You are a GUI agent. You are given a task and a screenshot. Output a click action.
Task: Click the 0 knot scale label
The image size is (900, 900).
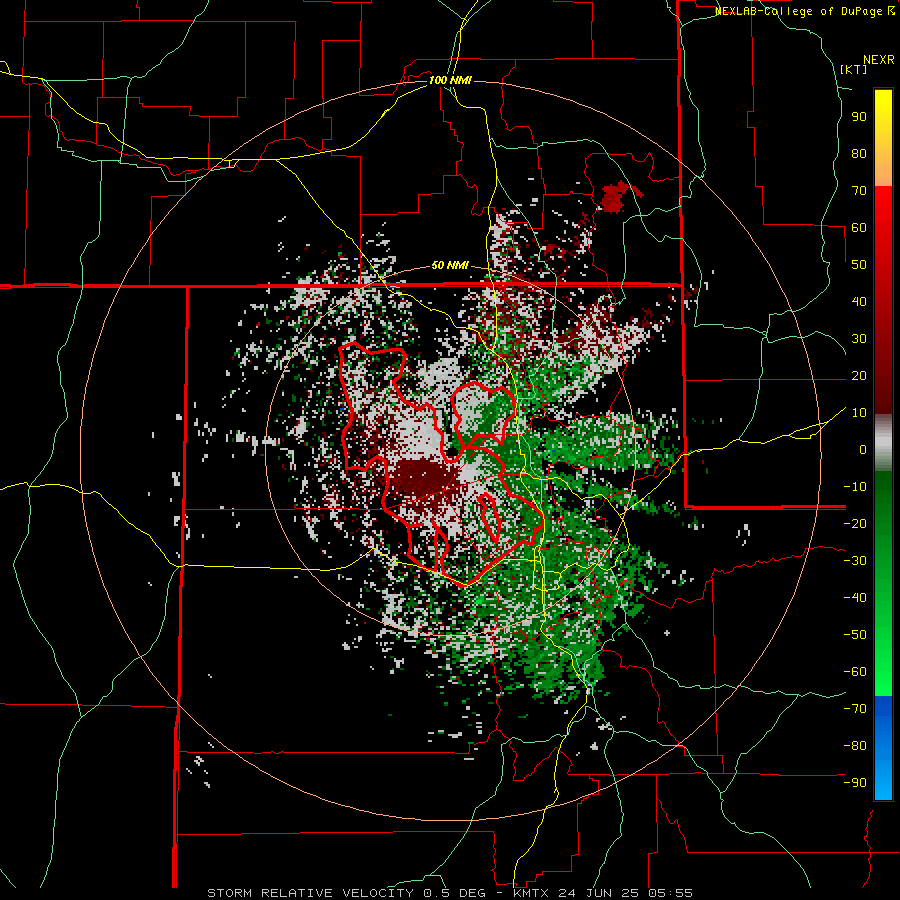coord(863,449)
